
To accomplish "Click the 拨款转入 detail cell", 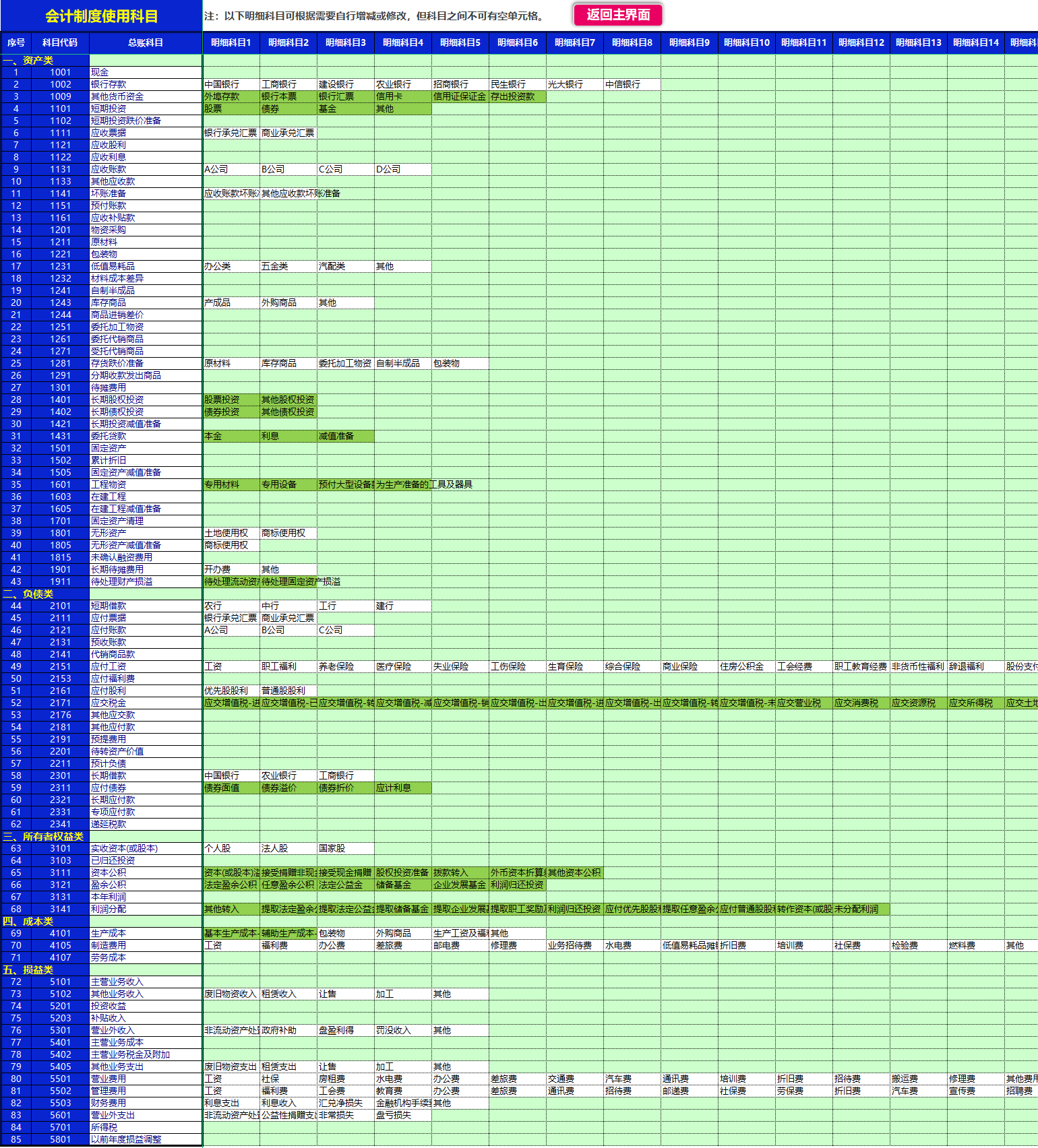I will click(x=460, y=872).
